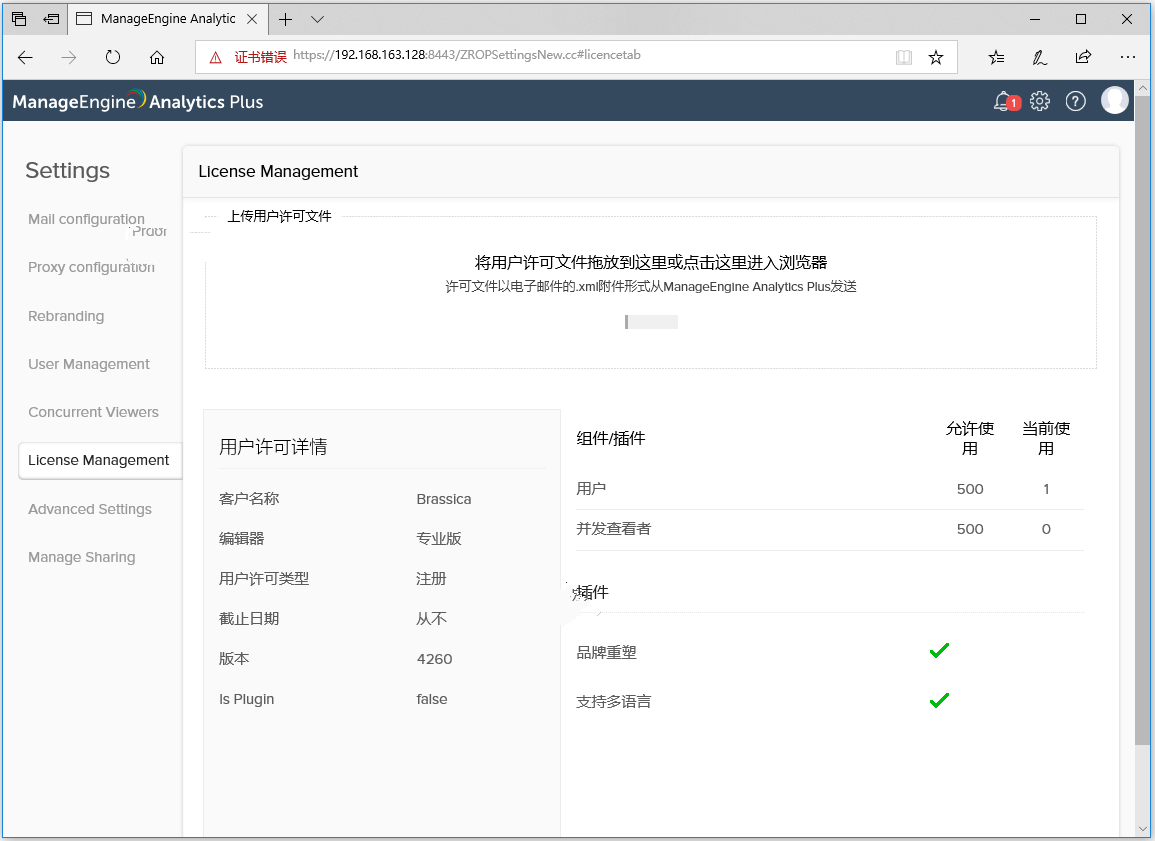
Task: Click the green checkmark for 支持多语言
Action: 939,700
